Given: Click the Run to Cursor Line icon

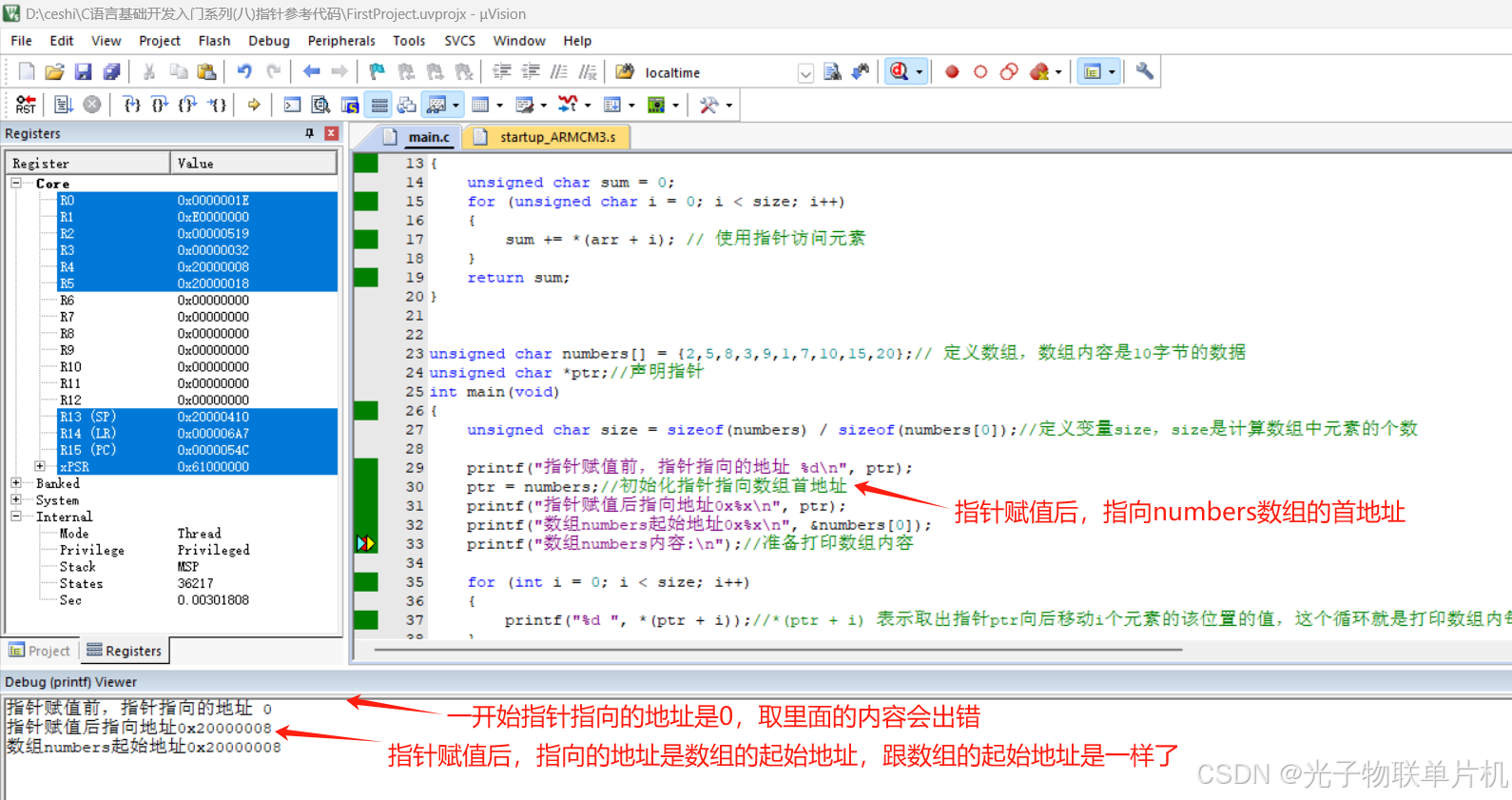Looking at the screenshot, I should [x=218, y=105].
